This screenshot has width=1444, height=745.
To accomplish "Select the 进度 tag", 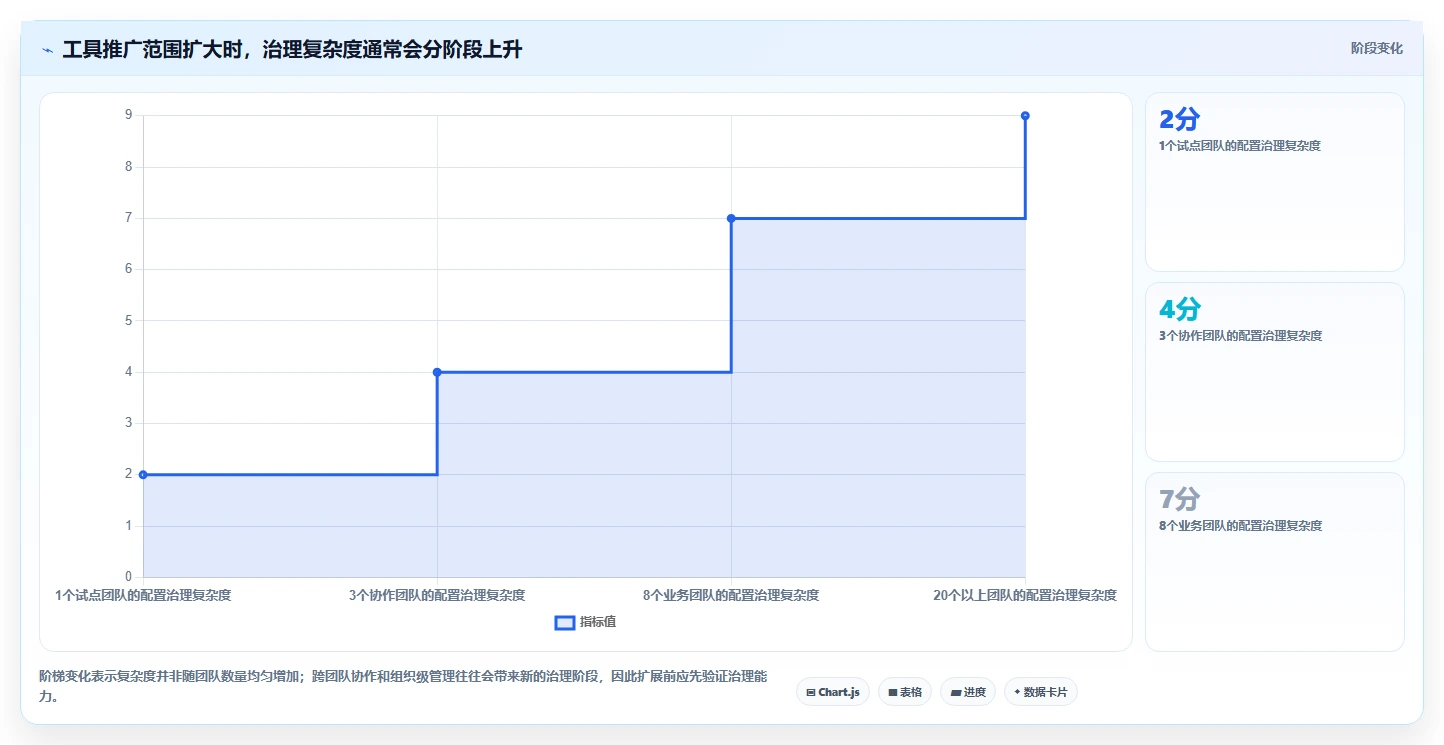I will (x=968, y=692).
